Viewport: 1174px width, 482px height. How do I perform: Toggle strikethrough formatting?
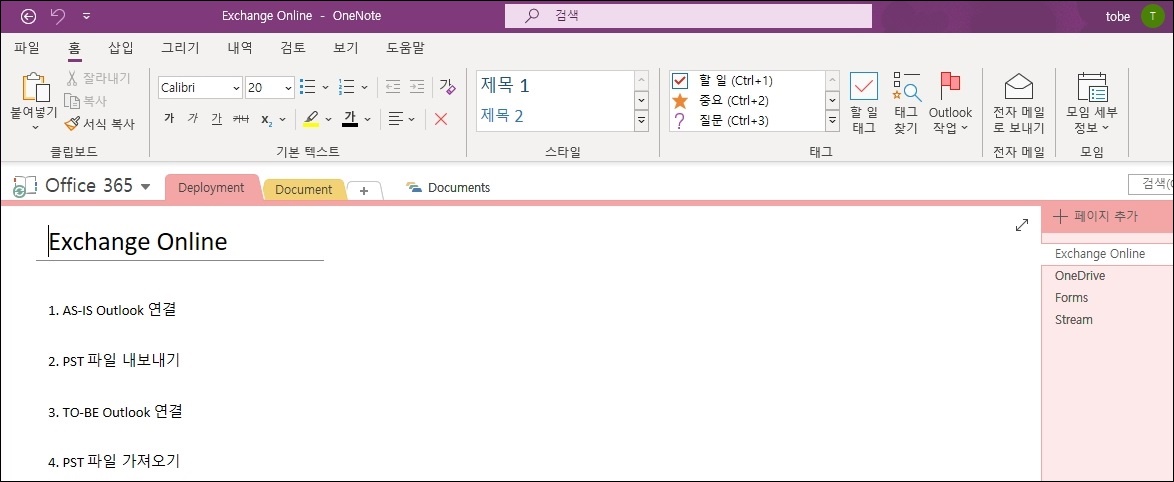click(241, 119)
